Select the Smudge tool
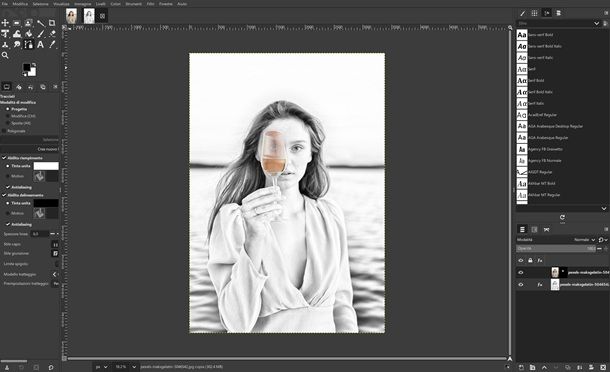Screen dimensions: 610x372 coord(17,45)
